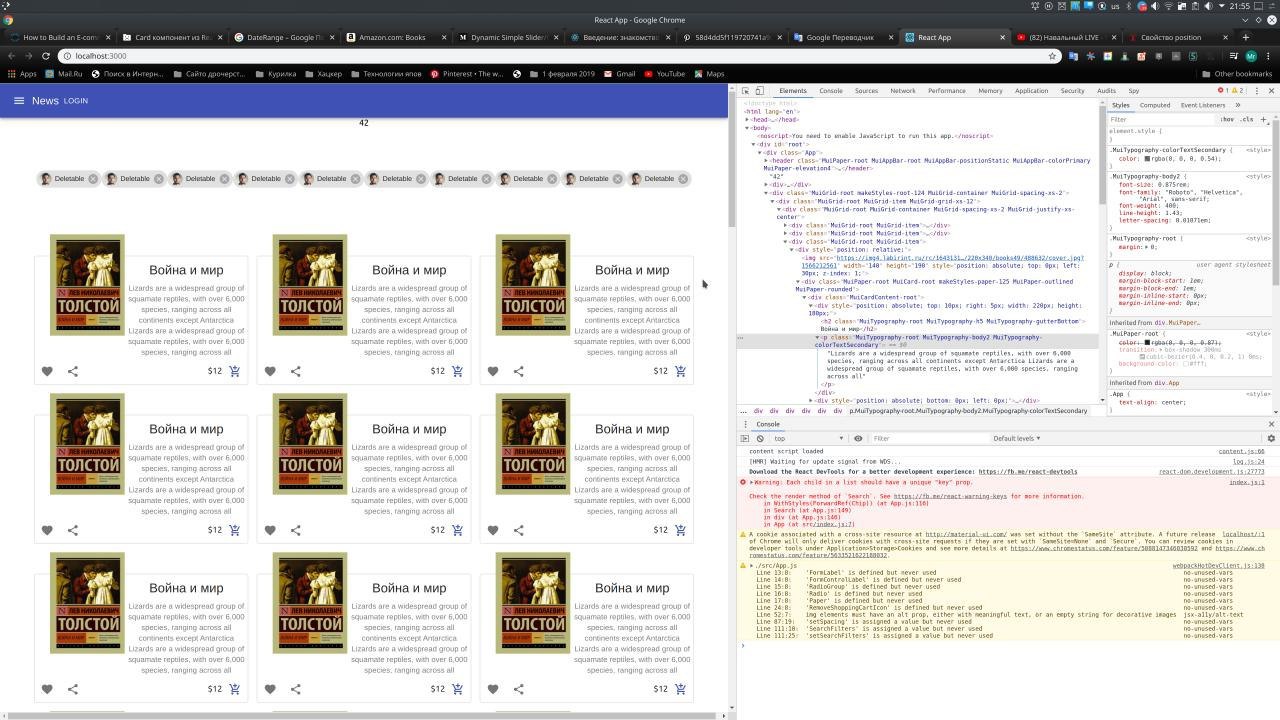Click the share icon on the first book card

tap(72, 371)
